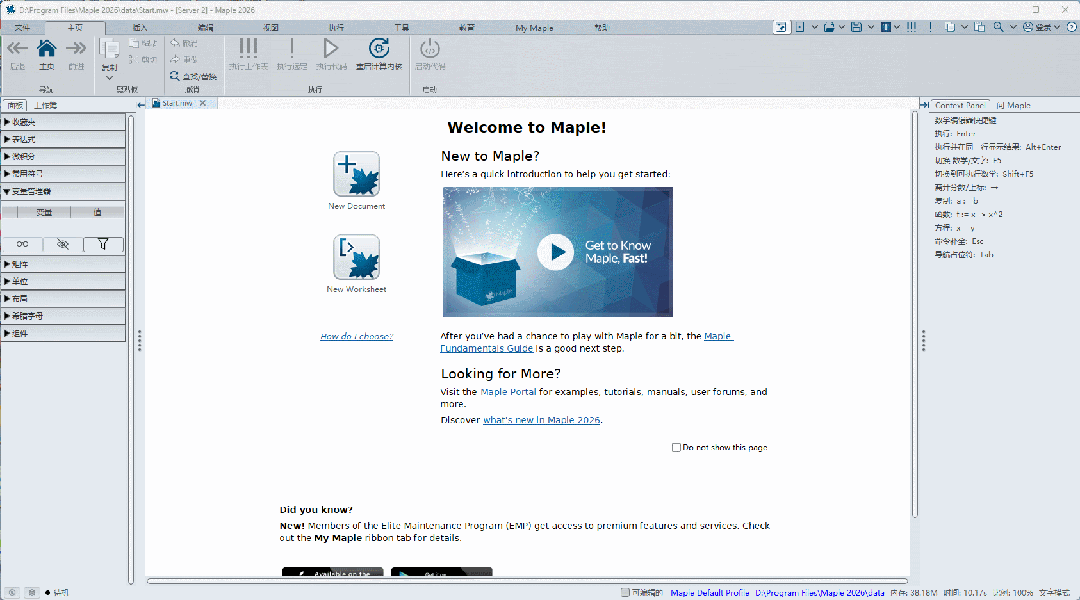Toggle the crossed-eye hide variables button
This screenshot has height=600, width=1080.
pos(63,244)
